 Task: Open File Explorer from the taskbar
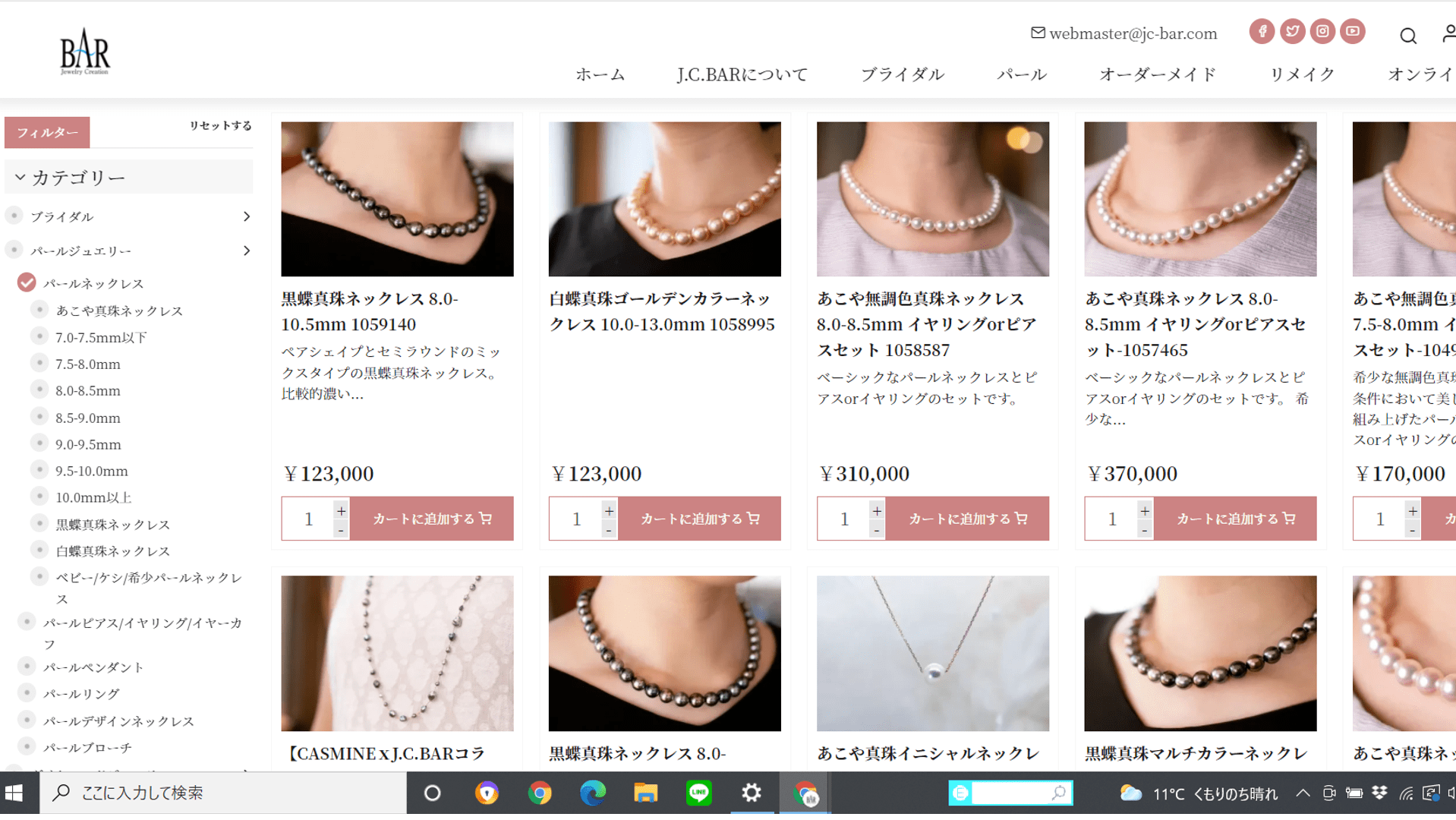(x=646, y=793)
